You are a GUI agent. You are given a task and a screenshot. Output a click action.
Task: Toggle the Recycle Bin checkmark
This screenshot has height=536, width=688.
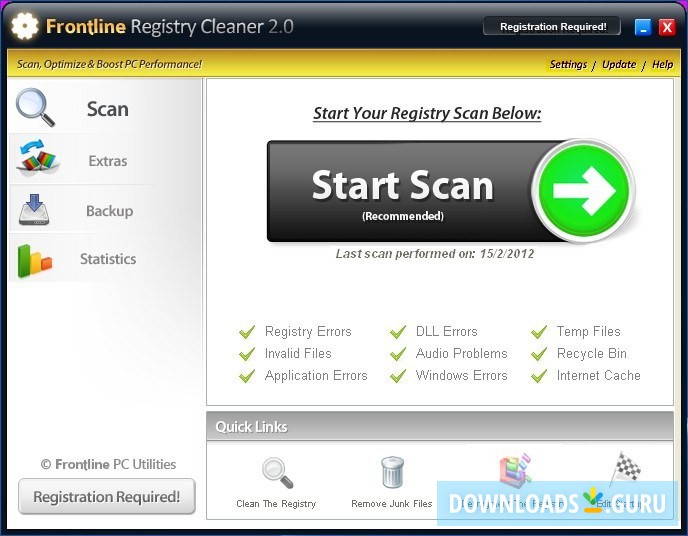pos(539,354)
